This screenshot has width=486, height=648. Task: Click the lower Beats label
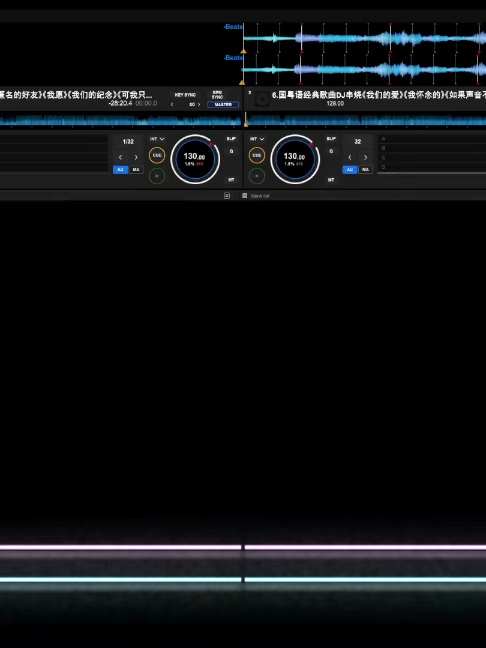click(233, 58)
